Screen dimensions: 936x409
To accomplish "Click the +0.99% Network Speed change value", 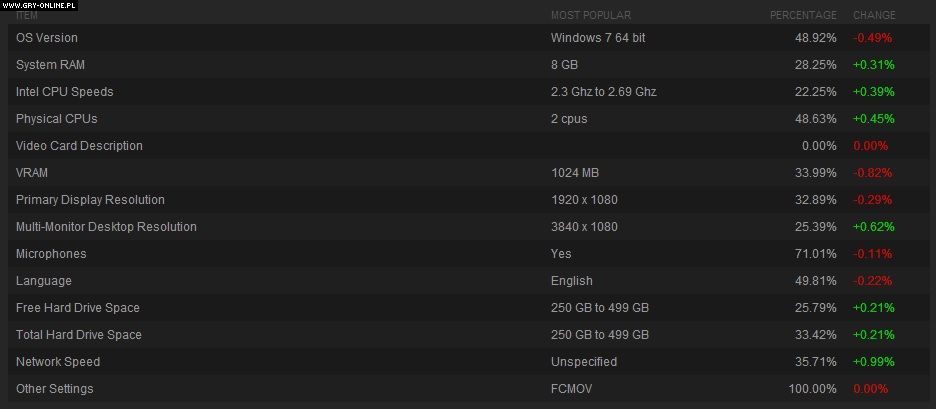I will [873, 362].
